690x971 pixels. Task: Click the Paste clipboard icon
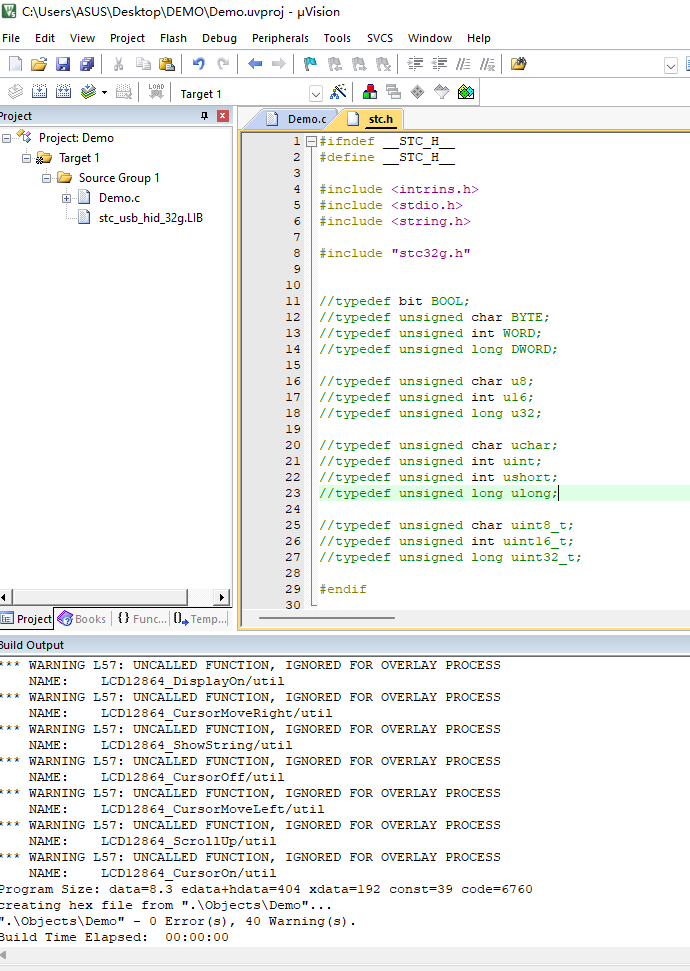[167, 64]
